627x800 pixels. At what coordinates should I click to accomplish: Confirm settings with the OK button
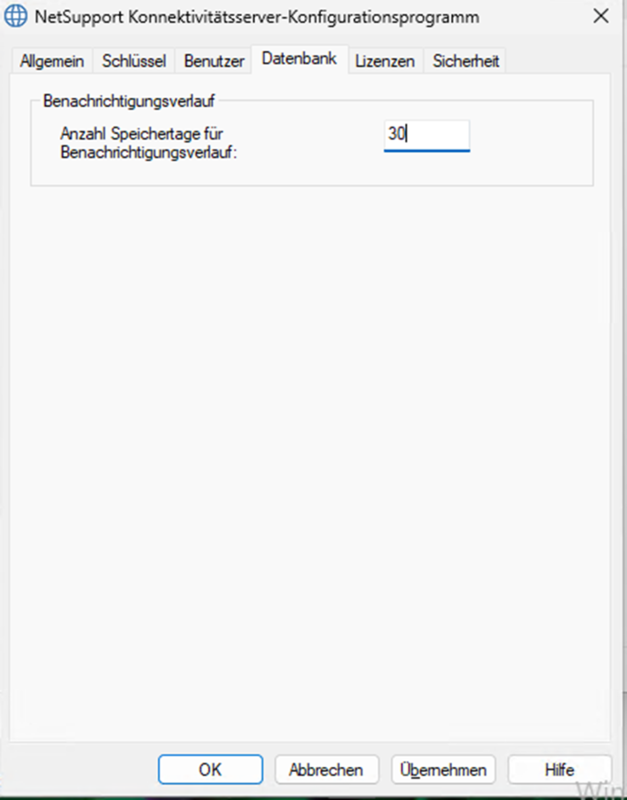coord(210,769)
